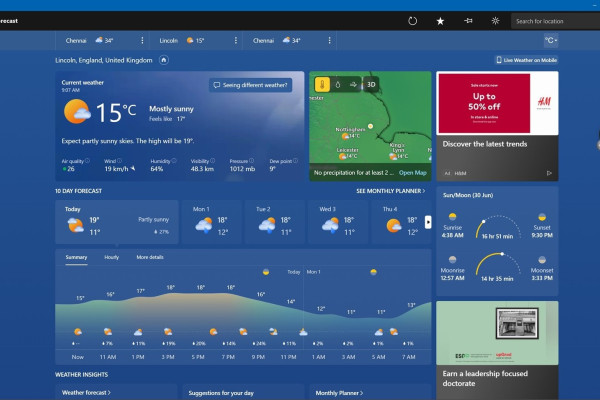Open Live Weather on Mobile
The width and height of the screenshot is (600, 400).
526,60
